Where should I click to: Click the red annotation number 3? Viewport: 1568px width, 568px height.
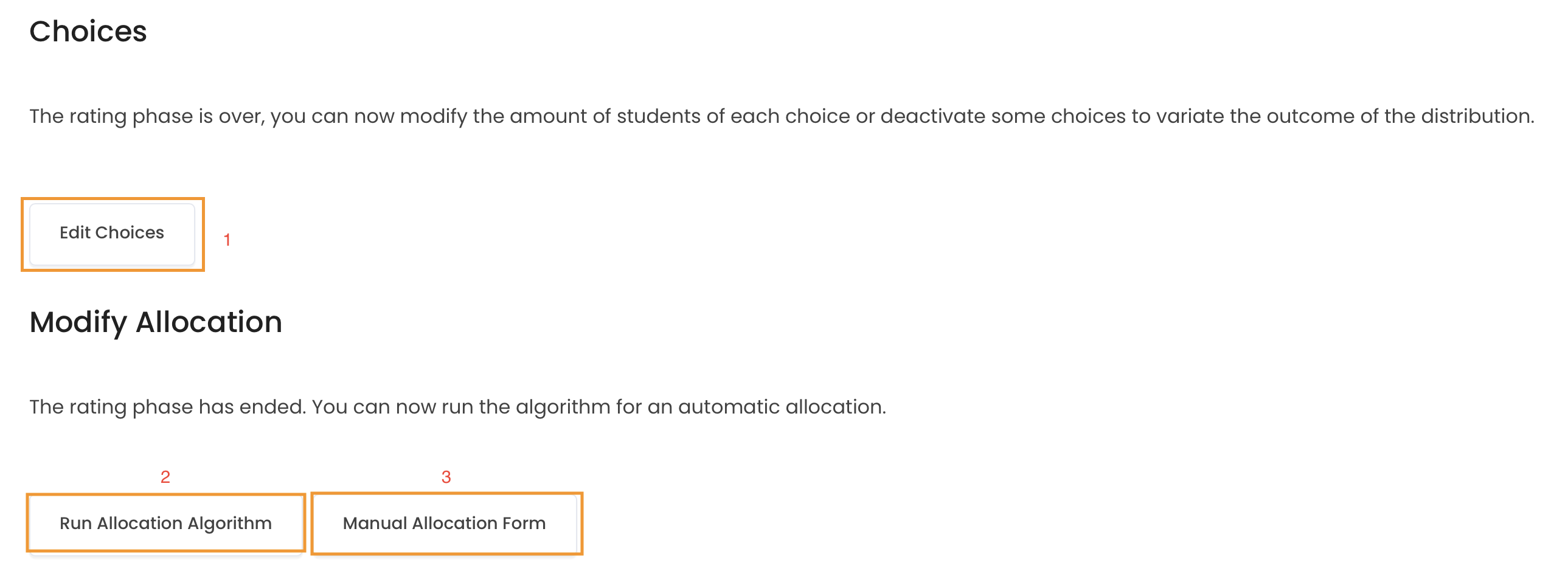tap(446, 477)
